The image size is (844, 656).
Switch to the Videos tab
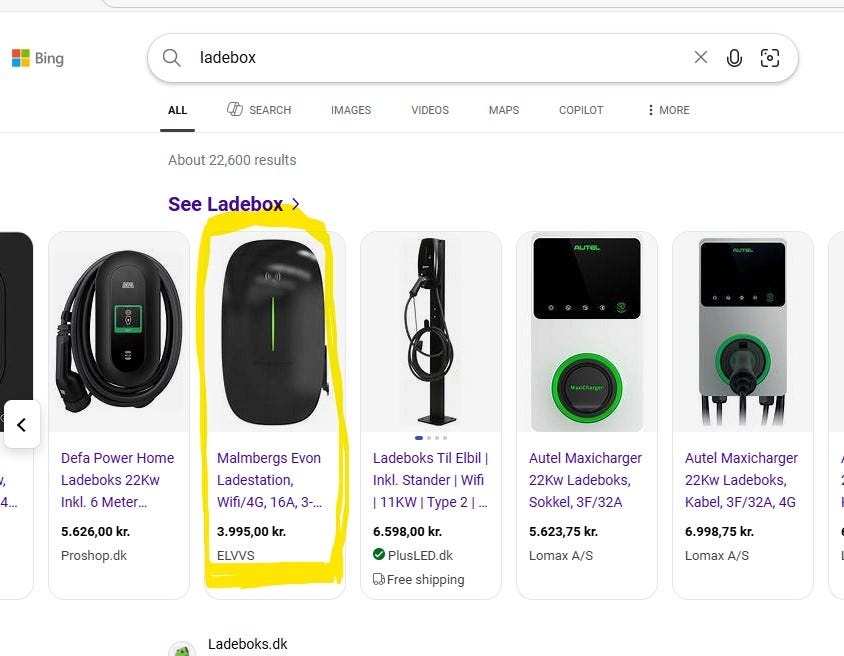[430, 110]
